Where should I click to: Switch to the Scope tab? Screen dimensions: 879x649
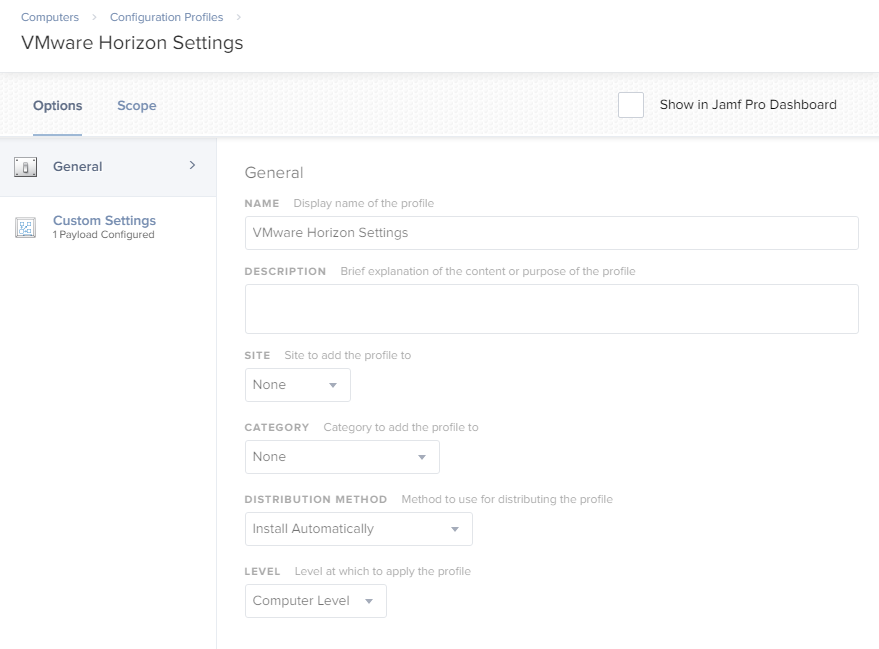pyautogui.click(x=136, y=105)
